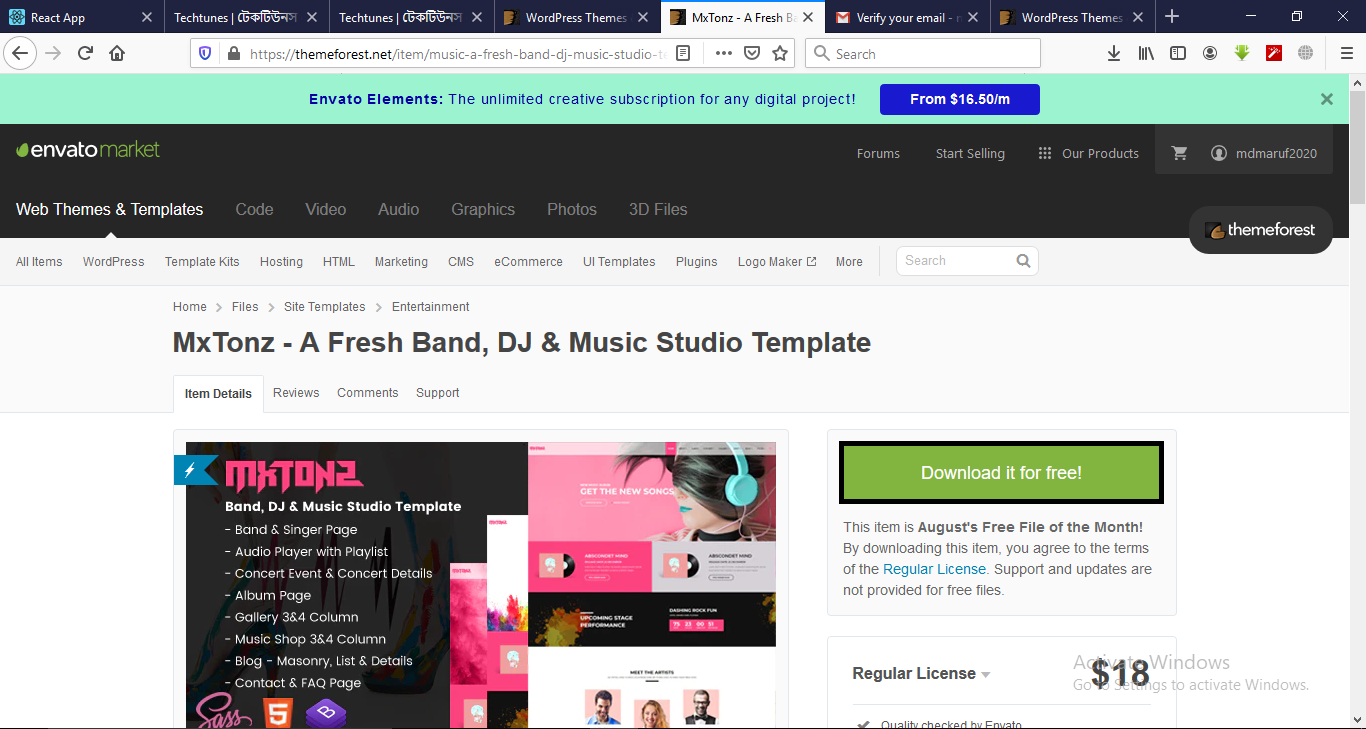Click the envato market logo
This screenshot has height=729, width=1366.
click(x=88, y=150)
